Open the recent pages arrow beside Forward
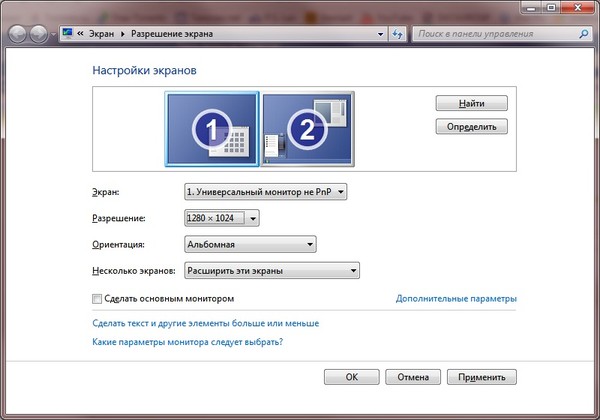Image resolution: width=600 pixels, height=420 pixels. tap(53, 35)
